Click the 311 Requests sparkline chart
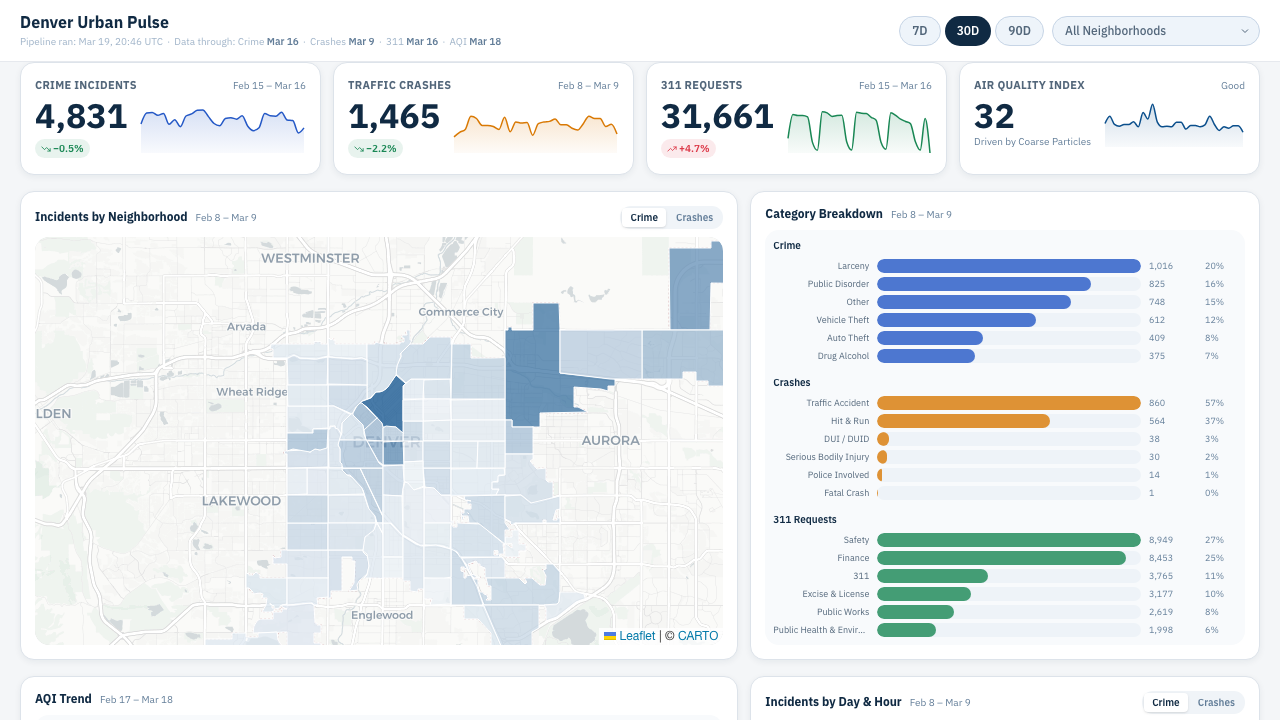Screen dimensions: 1280x720 [x=859, y=130]
